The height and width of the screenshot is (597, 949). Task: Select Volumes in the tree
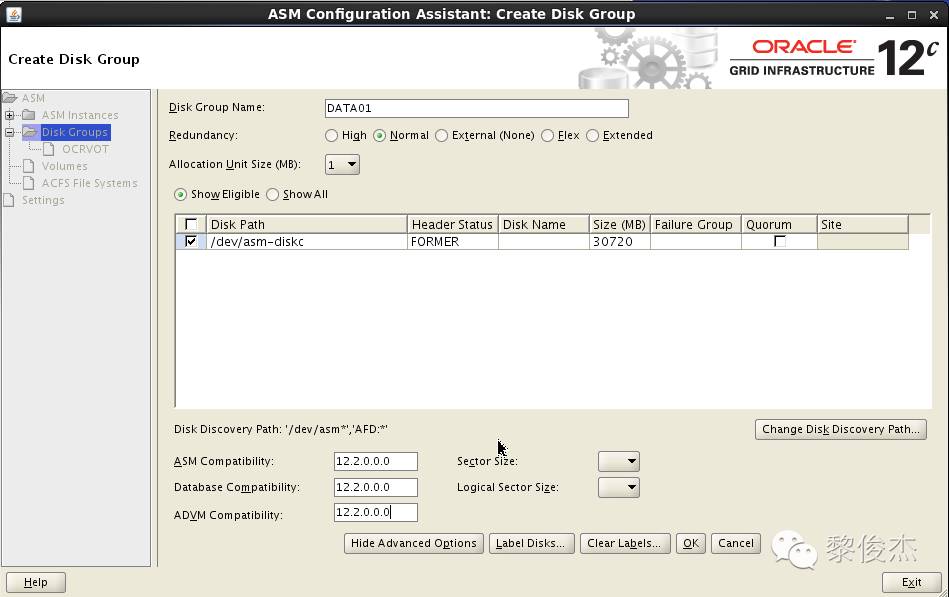64,165
